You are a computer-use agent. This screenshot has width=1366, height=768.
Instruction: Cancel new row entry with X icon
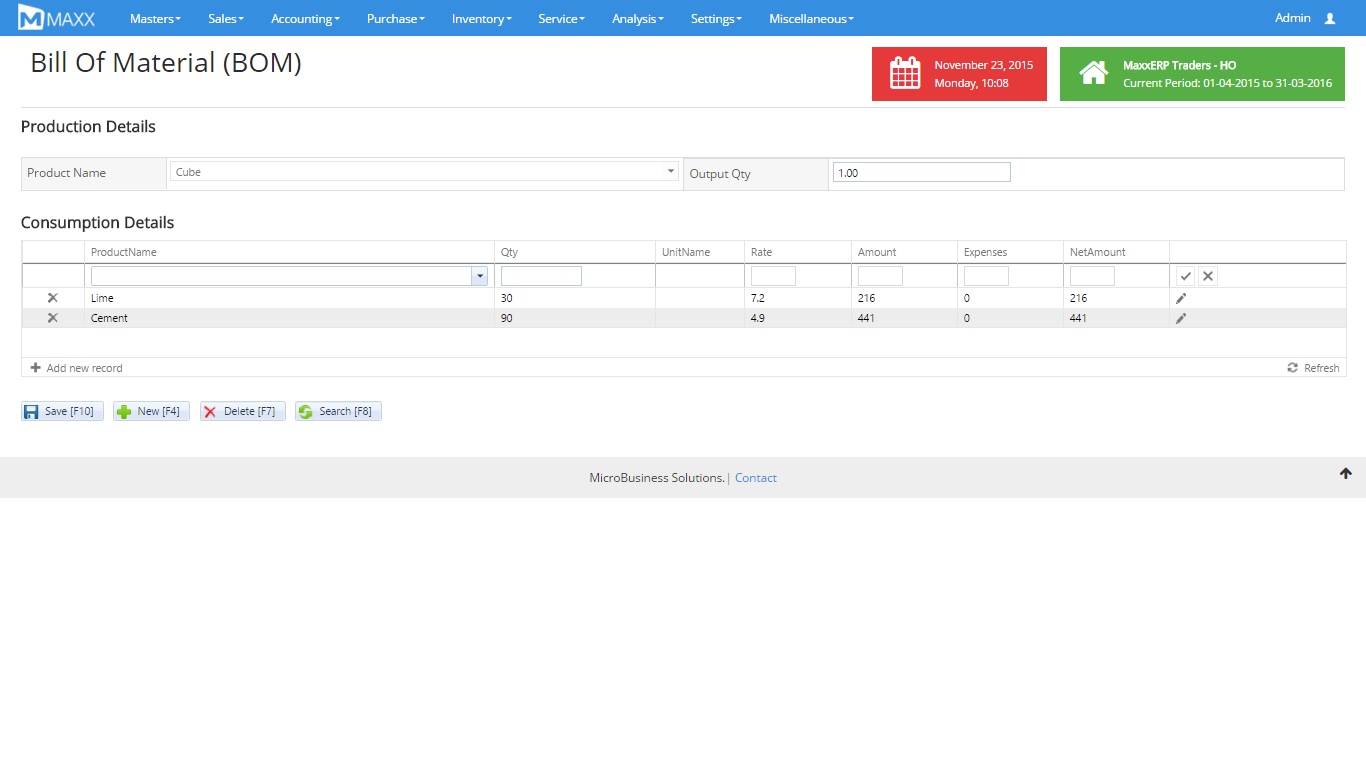pyautogui.click(x=1208, y=276)
